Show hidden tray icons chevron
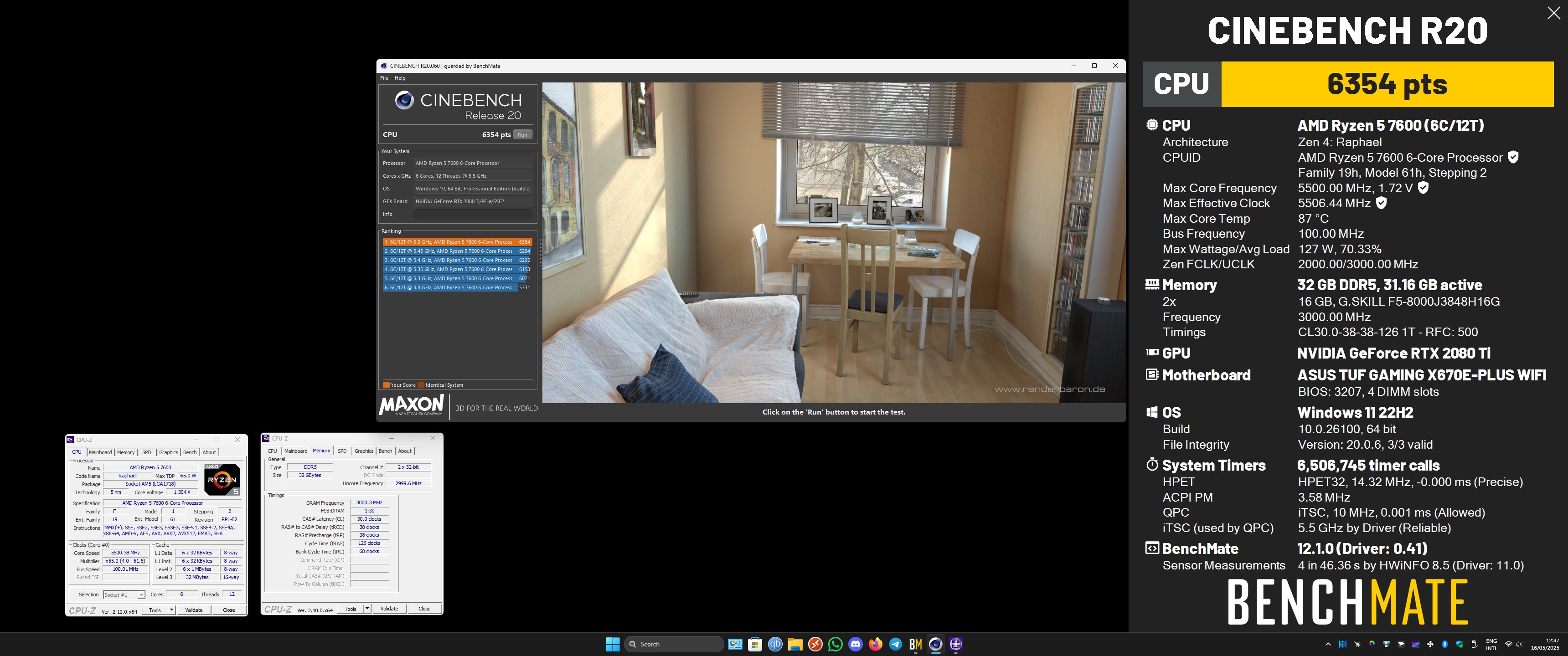 [1328, 645]
